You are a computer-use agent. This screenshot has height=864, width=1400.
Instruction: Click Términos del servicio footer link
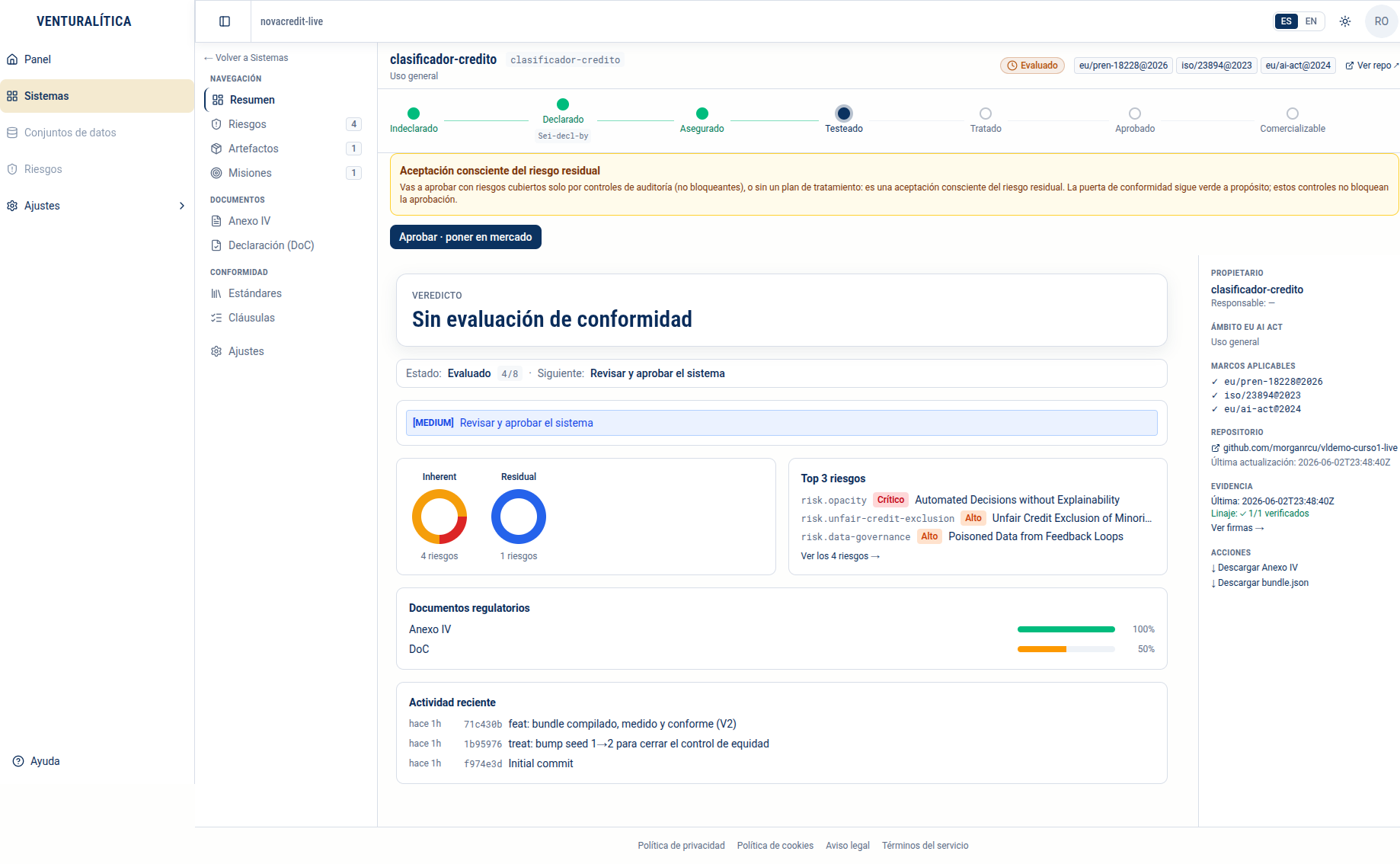[x=925, y=846]
